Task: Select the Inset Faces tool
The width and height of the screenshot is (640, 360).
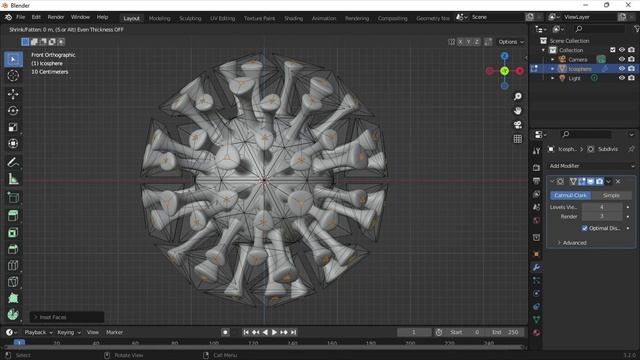Action: click(13, 233)
